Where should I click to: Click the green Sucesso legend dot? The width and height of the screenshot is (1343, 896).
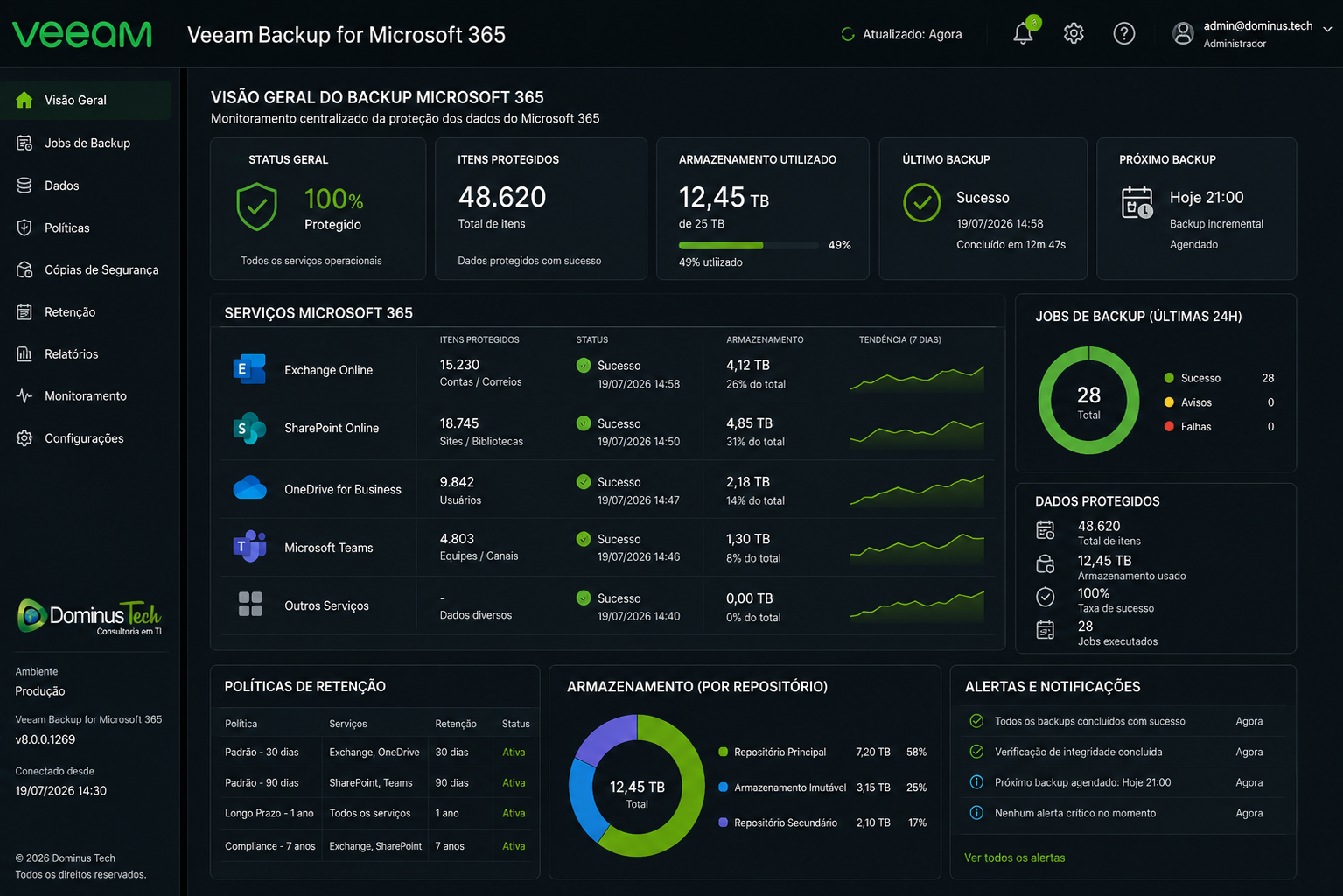click(x=1169, y=378)
